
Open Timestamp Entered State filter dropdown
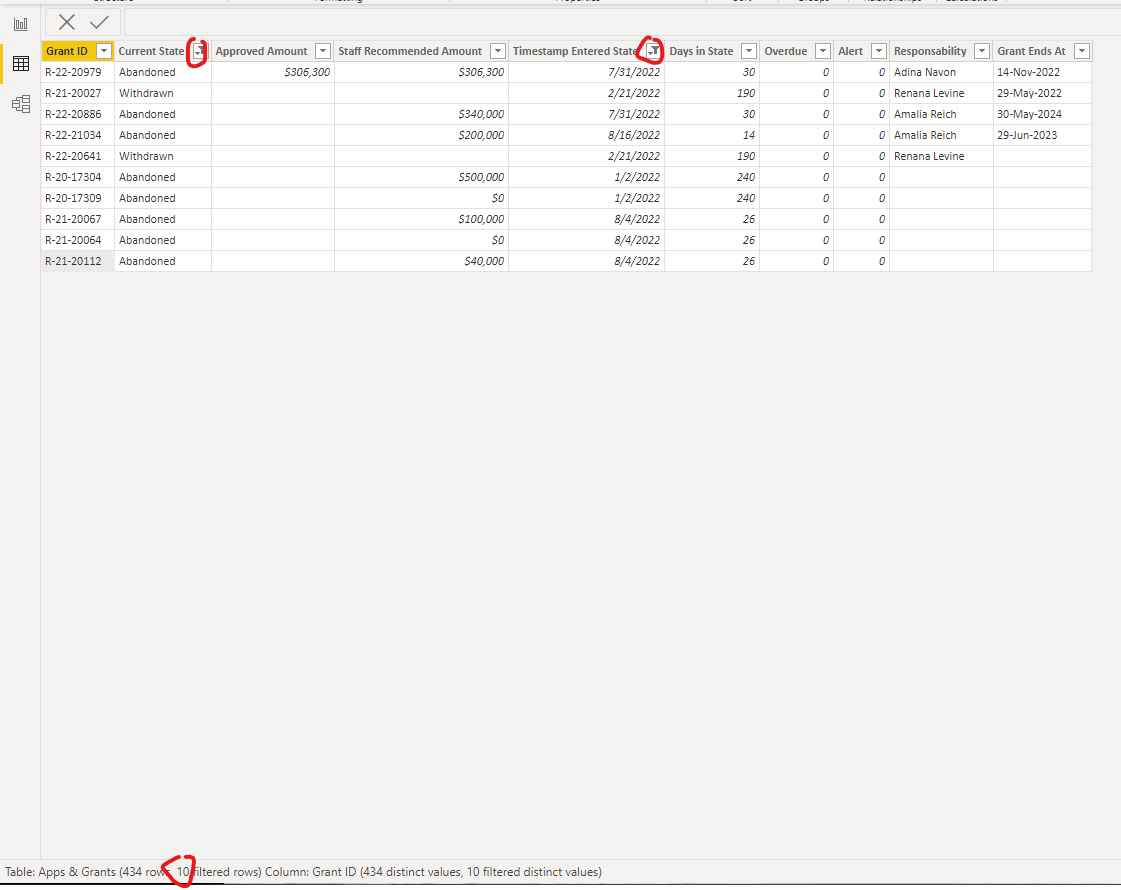click(653, 51)
